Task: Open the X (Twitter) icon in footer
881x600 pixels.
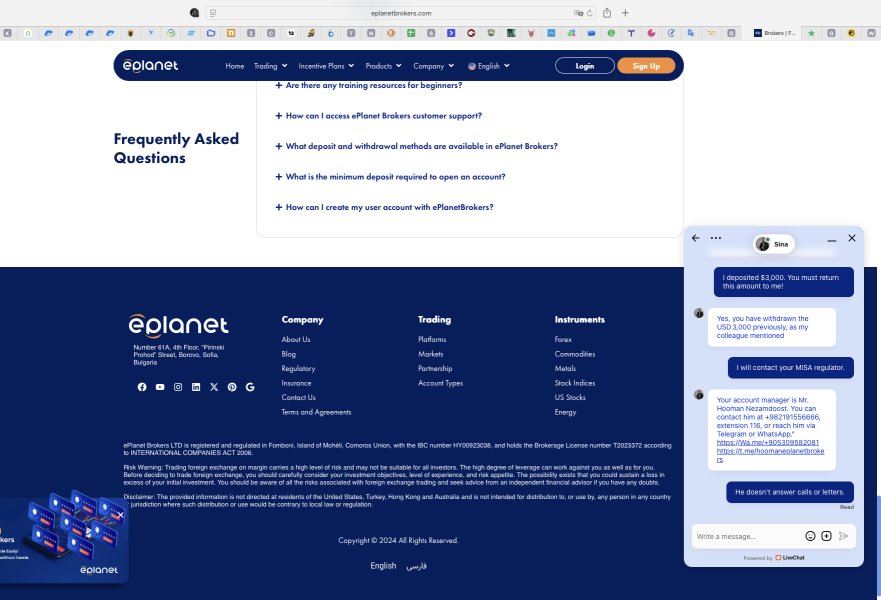Action: (214, 387)
